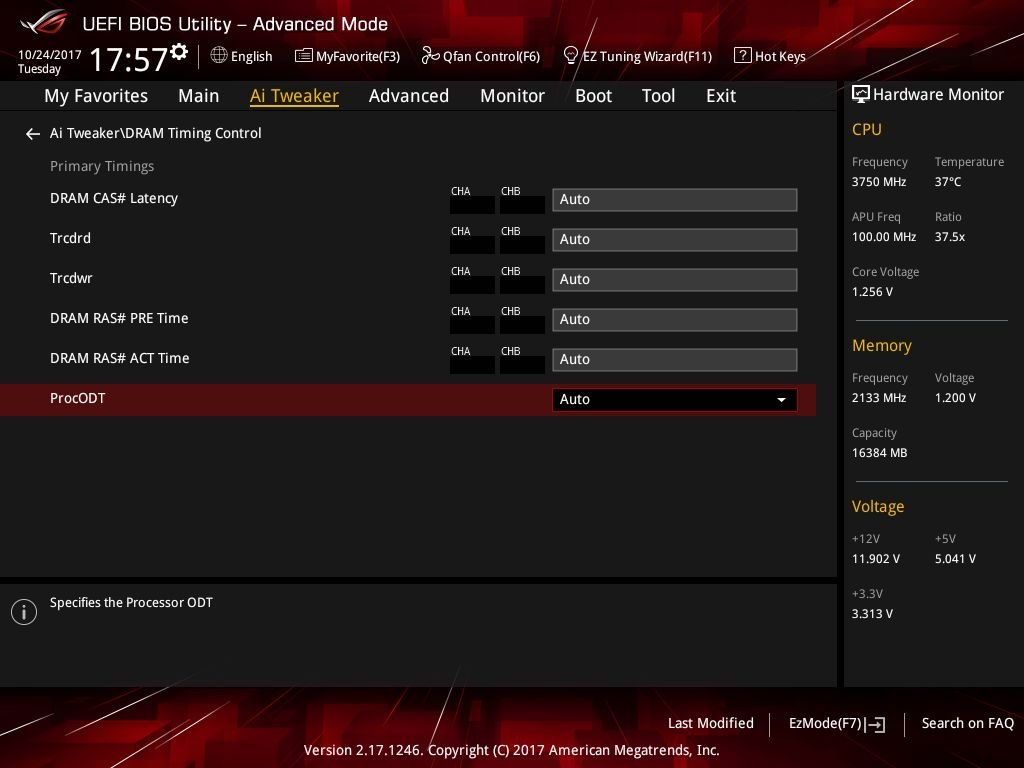Image resolution: width=1024 pixels, height=768 pixels.
Task: Click the Ai Tweaker\DRAM Timing Control breadcrumb
Action: [x=155, y=133]
